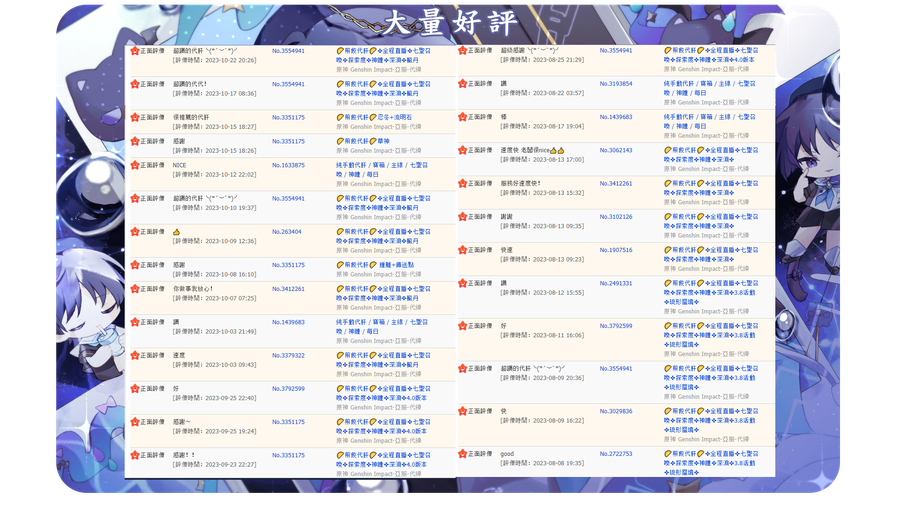Open product link in the 2023-08-25 21:29 row
The width and height of the screenshot is (900, 506).
[711, 55]
